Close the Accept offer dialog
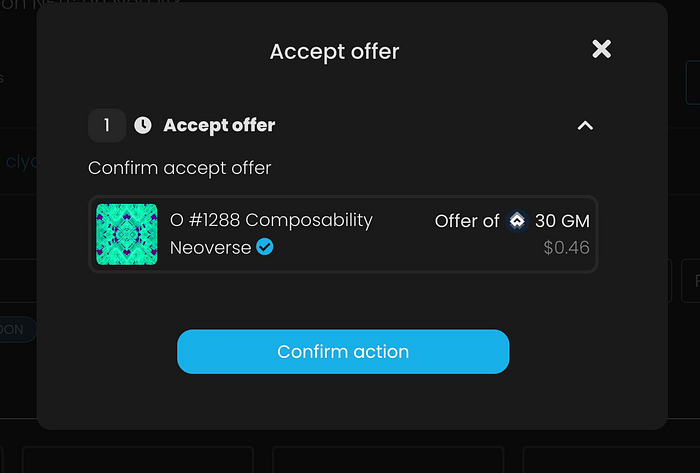The height and width of the screenshot is (473, 700). pos(601,49)
